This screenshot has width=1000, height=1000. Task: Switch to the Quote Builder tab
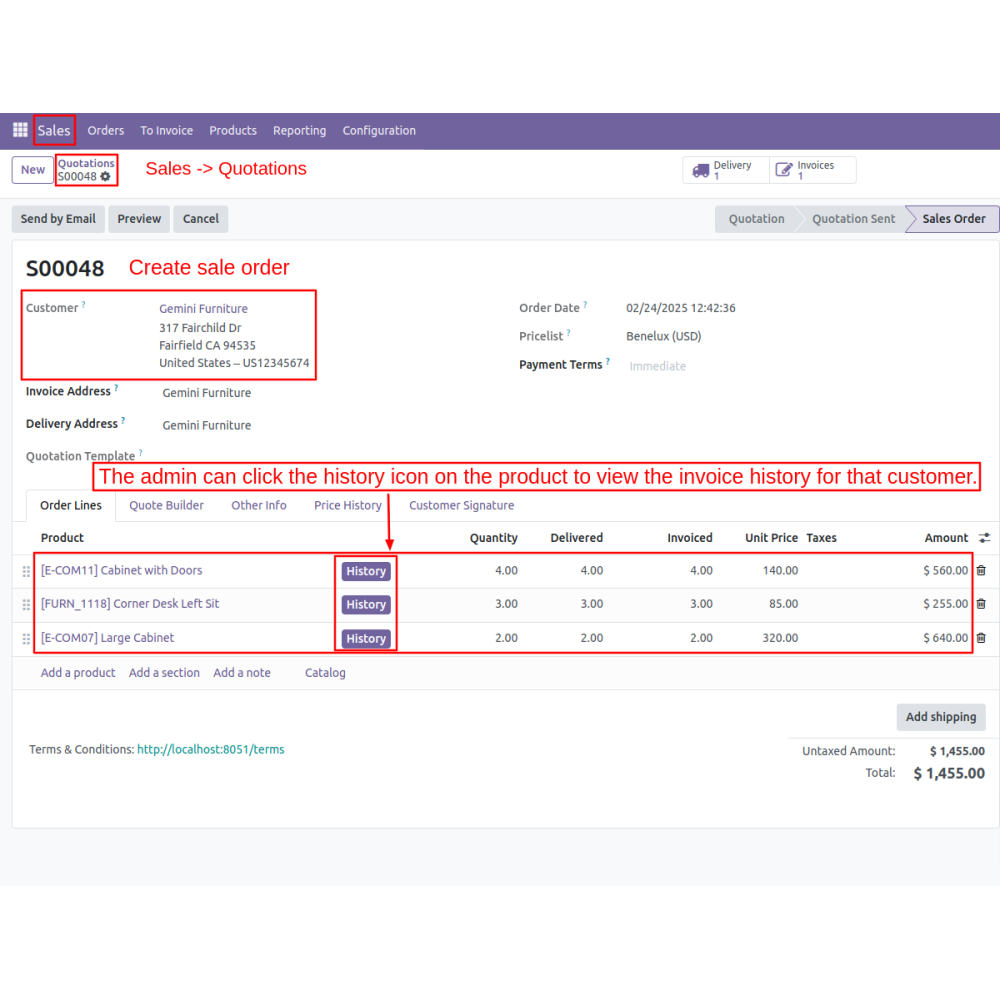coord(166,505)
